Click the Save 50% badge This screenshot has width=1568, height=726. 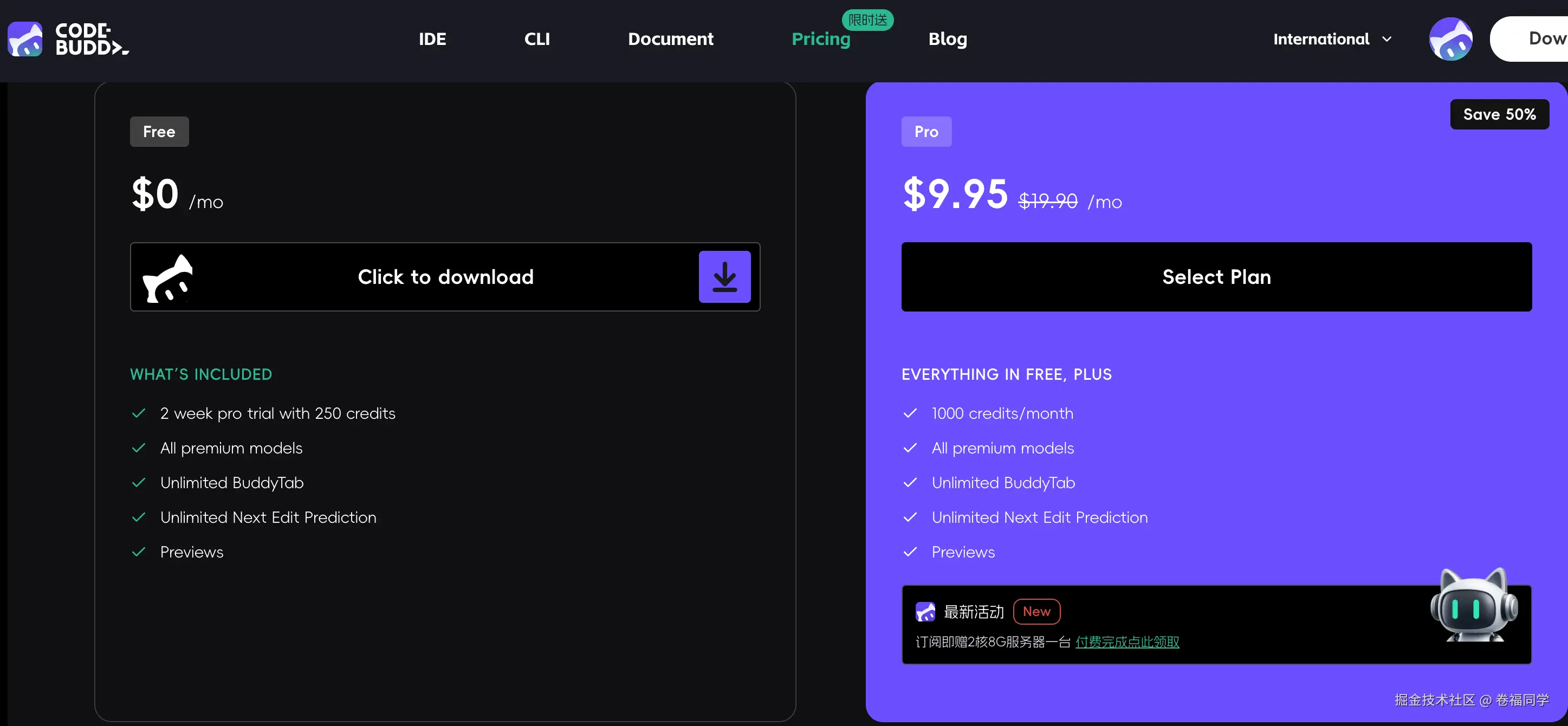pyautogui.click(x=1499, y=114)
